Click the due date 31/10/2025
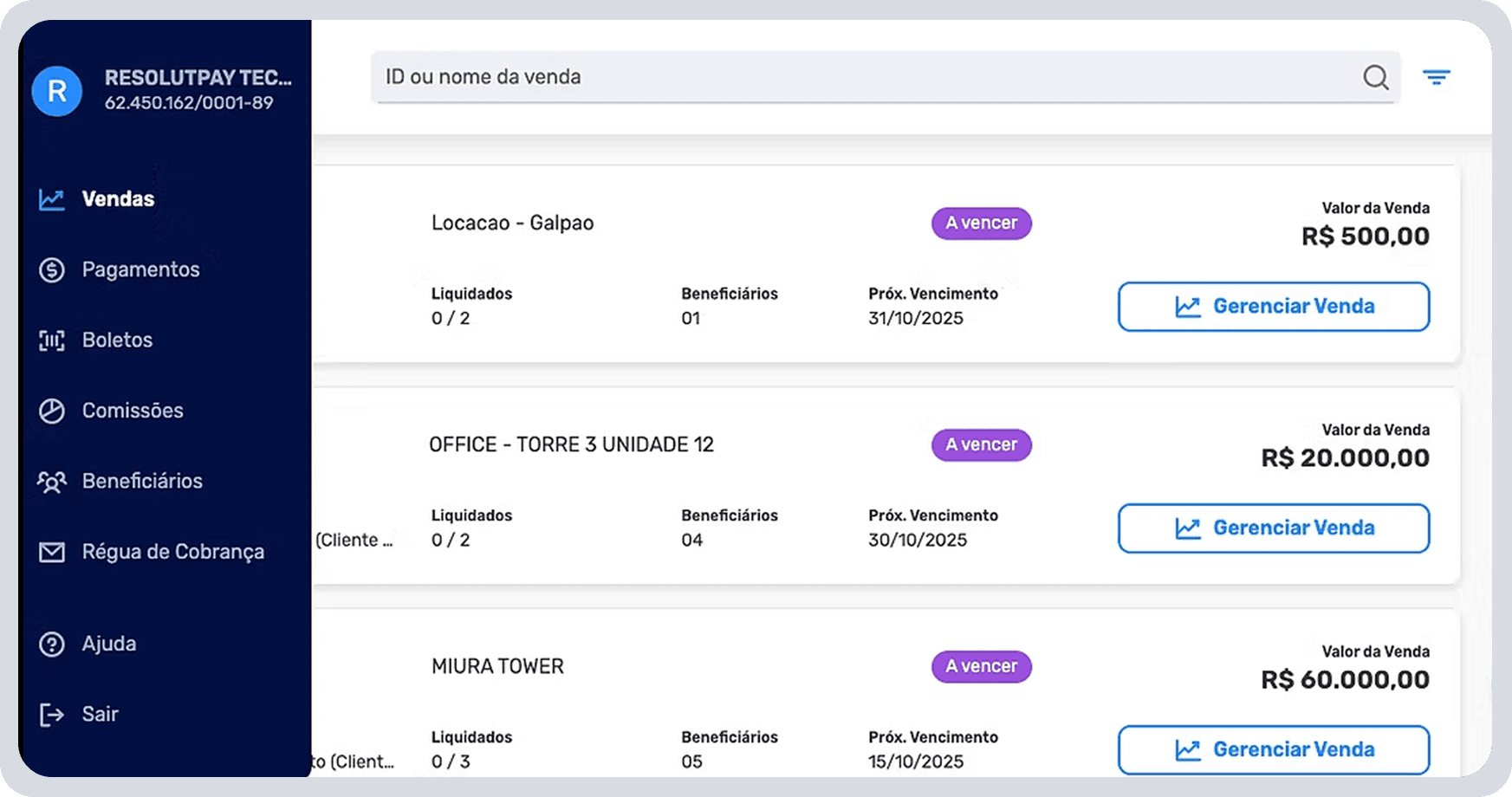Viewport: 1512px width, 797px height. (916, 319)
